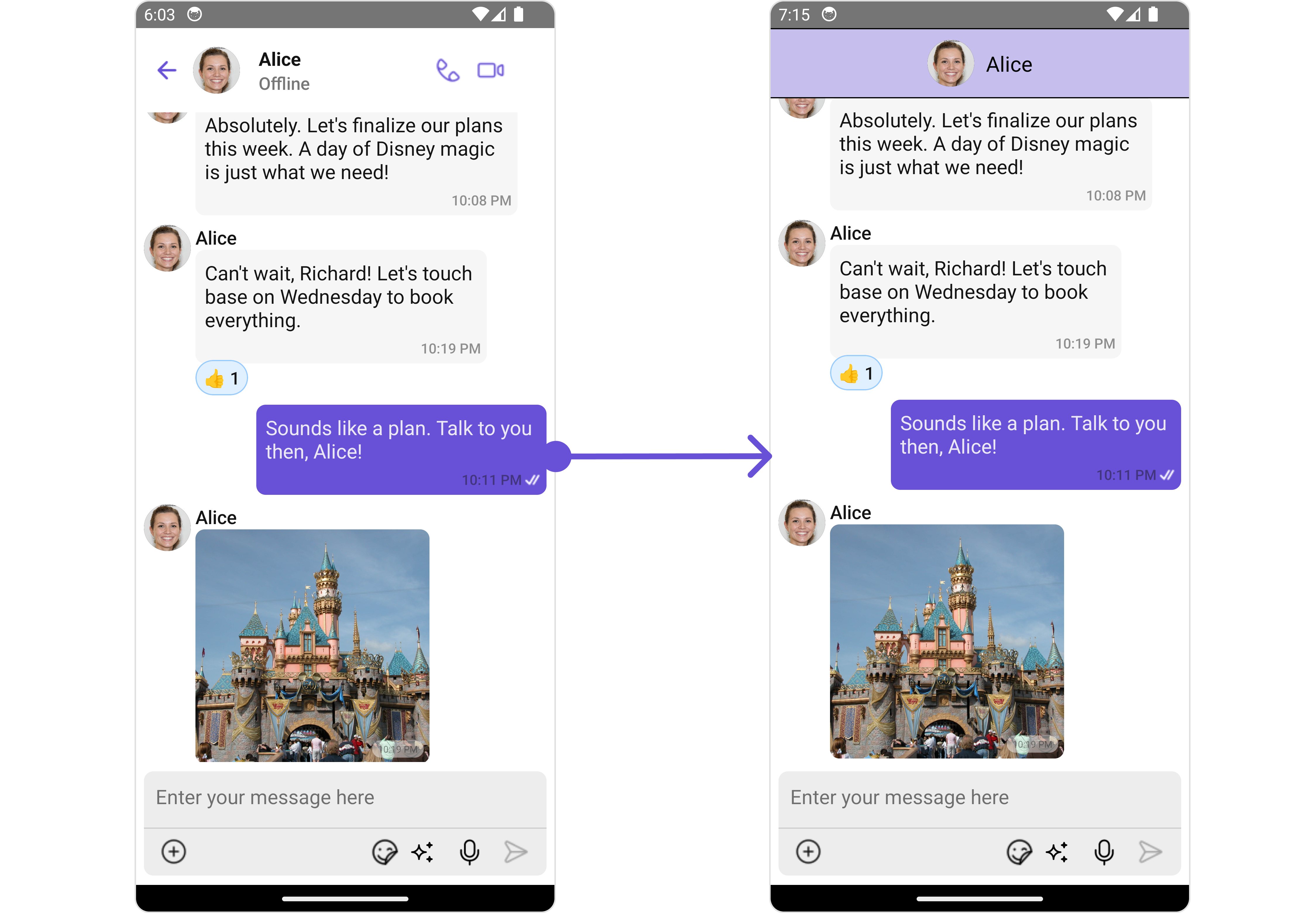Tap the Wi-Fi status icon in left phone
Image resolution: width=1316 pixels, height=913 pixels.
(480, 14)
